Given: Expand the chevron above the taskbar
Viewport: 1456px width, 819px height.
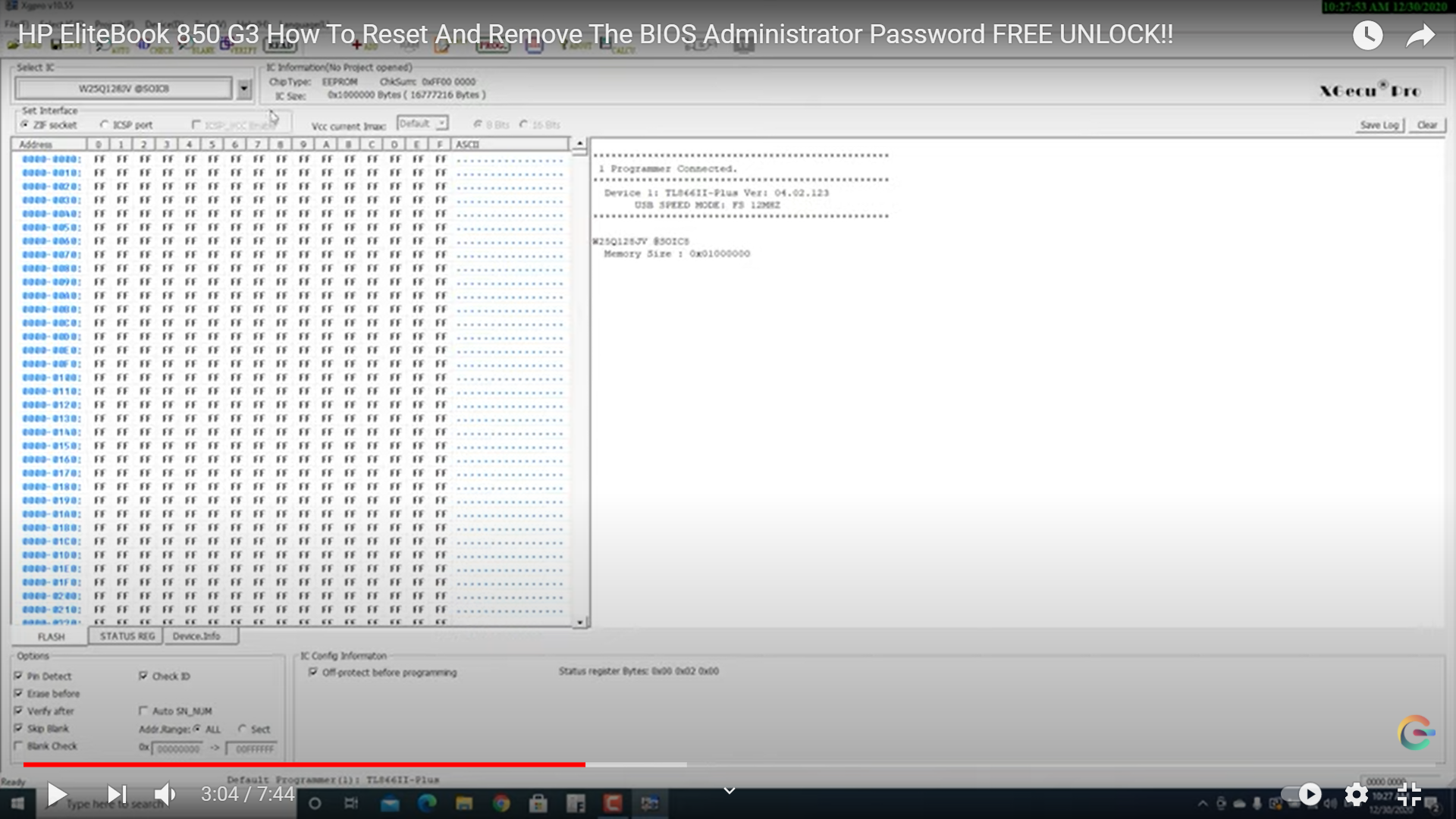Looking at the screenshot, I should [729, 791].
